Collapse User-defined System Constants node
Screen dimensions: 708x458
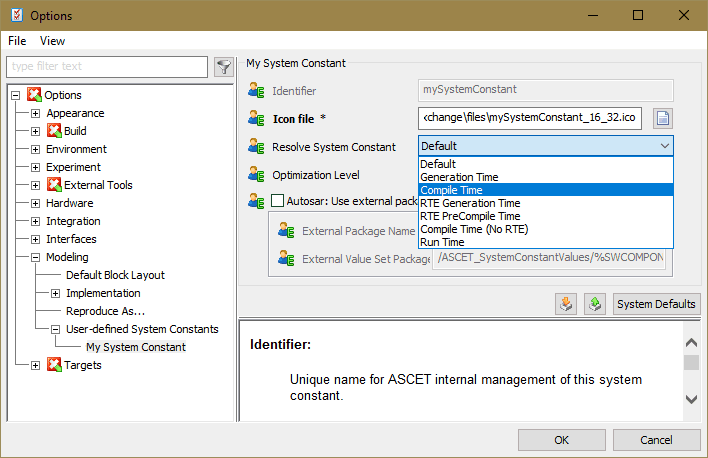click(55, 329)
